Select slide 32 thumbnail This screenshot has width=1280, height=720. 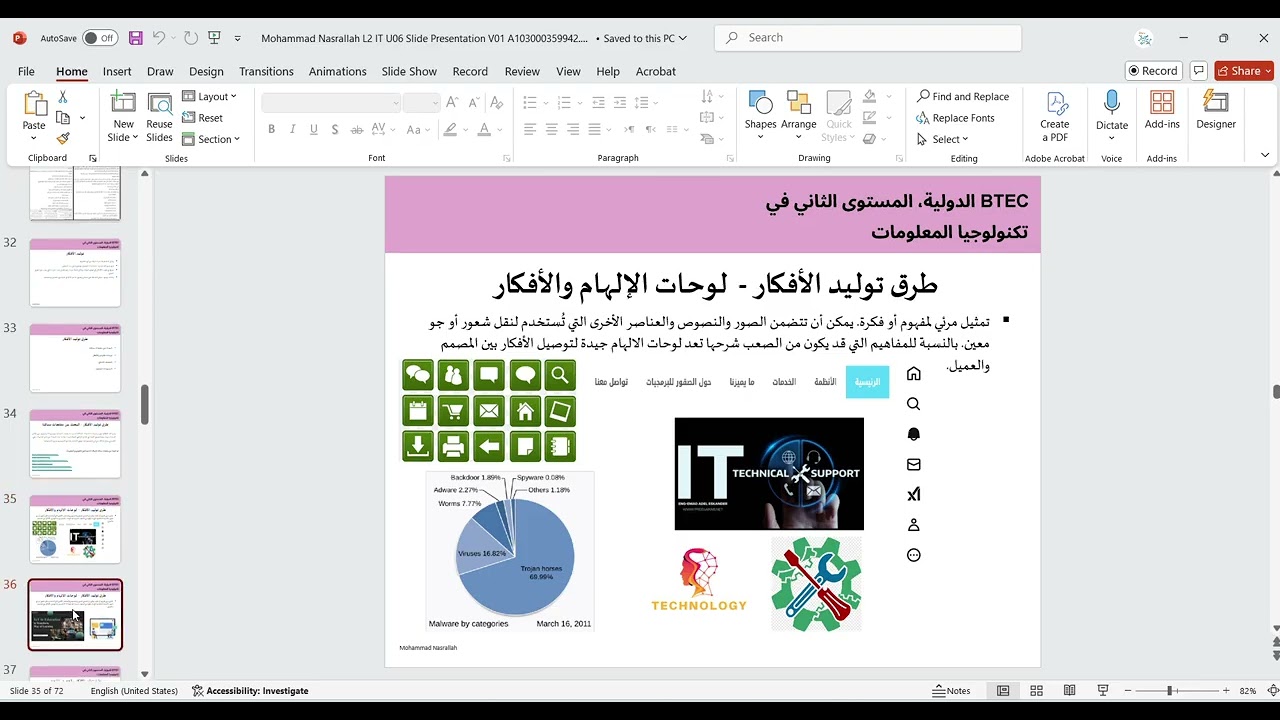[x=75, y=273]
